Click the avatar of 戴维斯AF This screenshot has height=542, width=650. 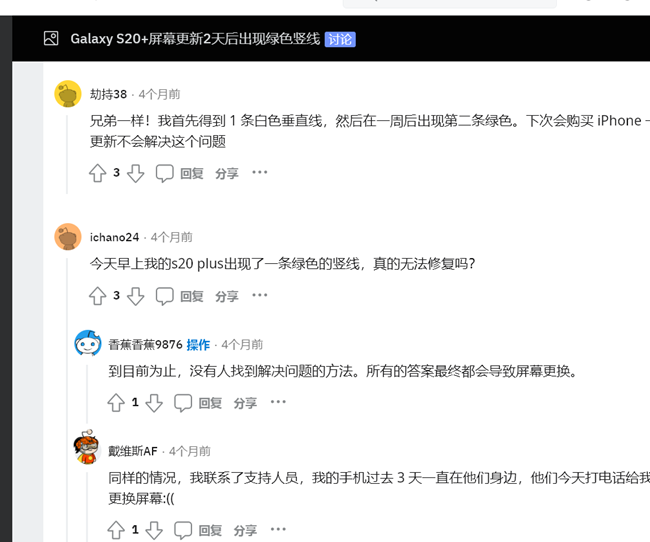(x=87, y=449)
